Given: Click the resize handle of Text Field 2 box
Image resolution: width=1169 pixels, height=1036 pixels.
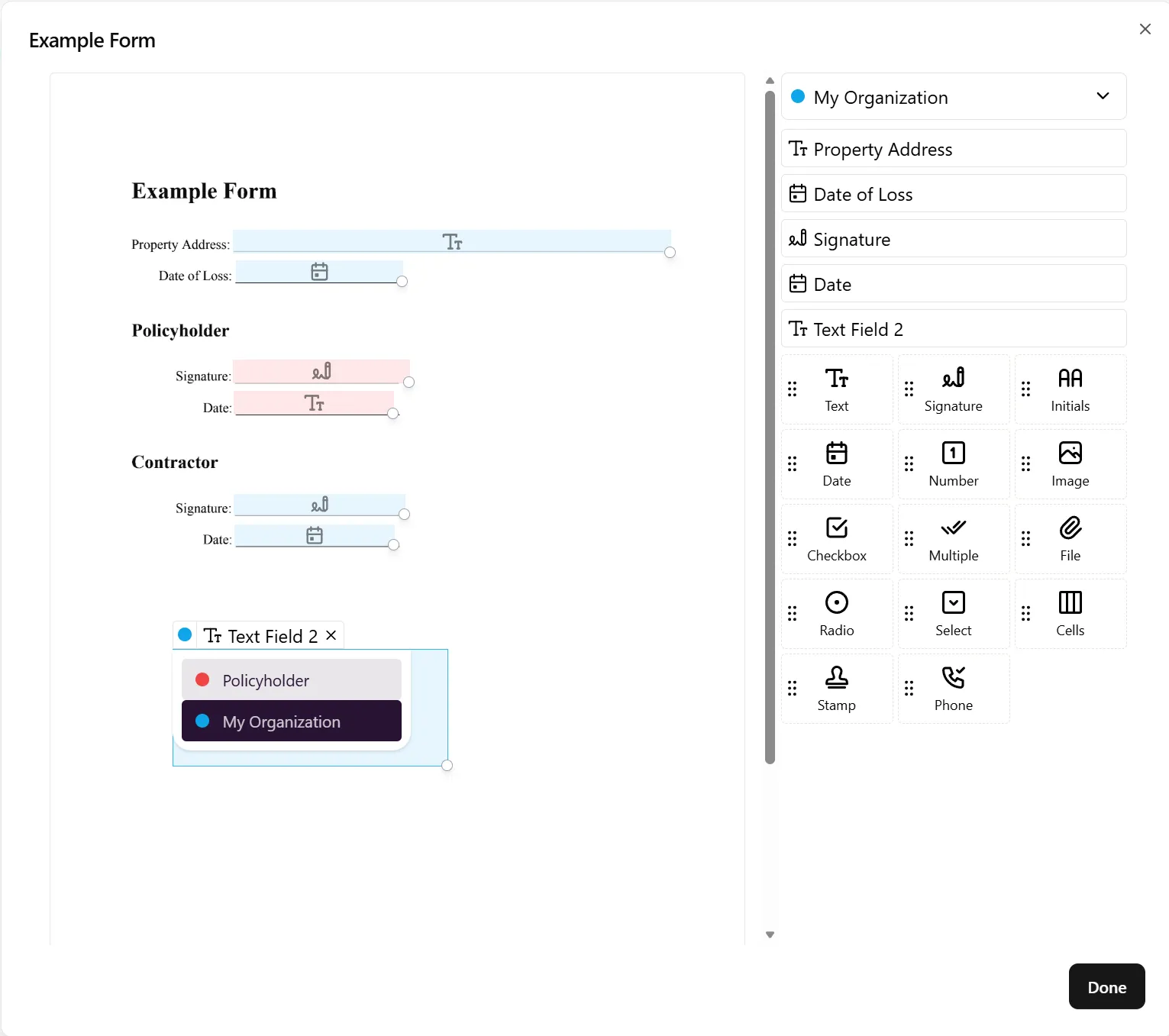Looking at the screenshot, I should tap(447, 765).
